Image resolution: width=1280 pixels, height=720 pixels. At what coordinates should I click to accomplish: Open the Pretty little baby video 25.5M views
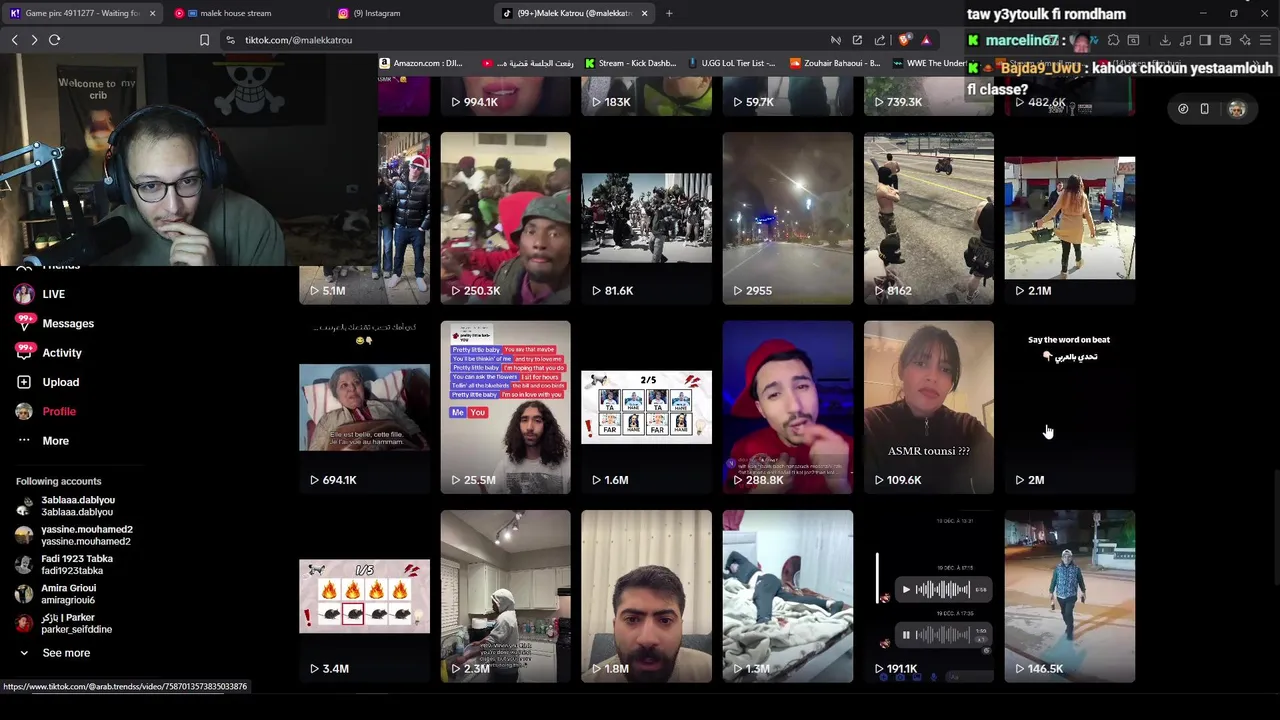pyautogui.click(x=505, y=407)
